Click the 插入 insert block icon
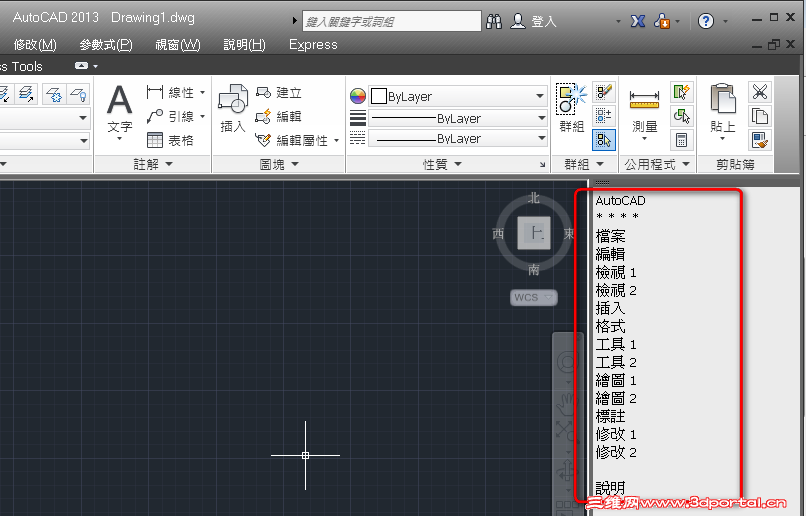 click(x=233, y=99)
